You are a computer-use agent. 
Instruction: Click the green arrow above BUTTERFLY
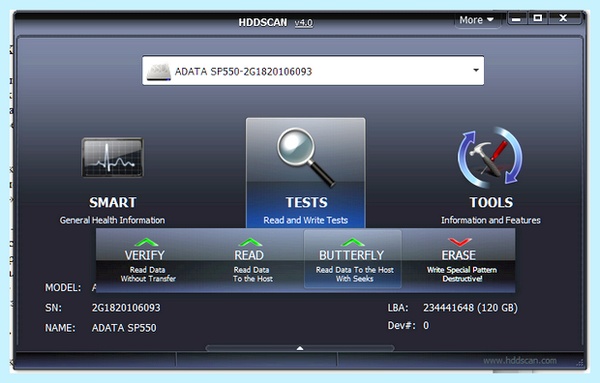coord(353,242)
